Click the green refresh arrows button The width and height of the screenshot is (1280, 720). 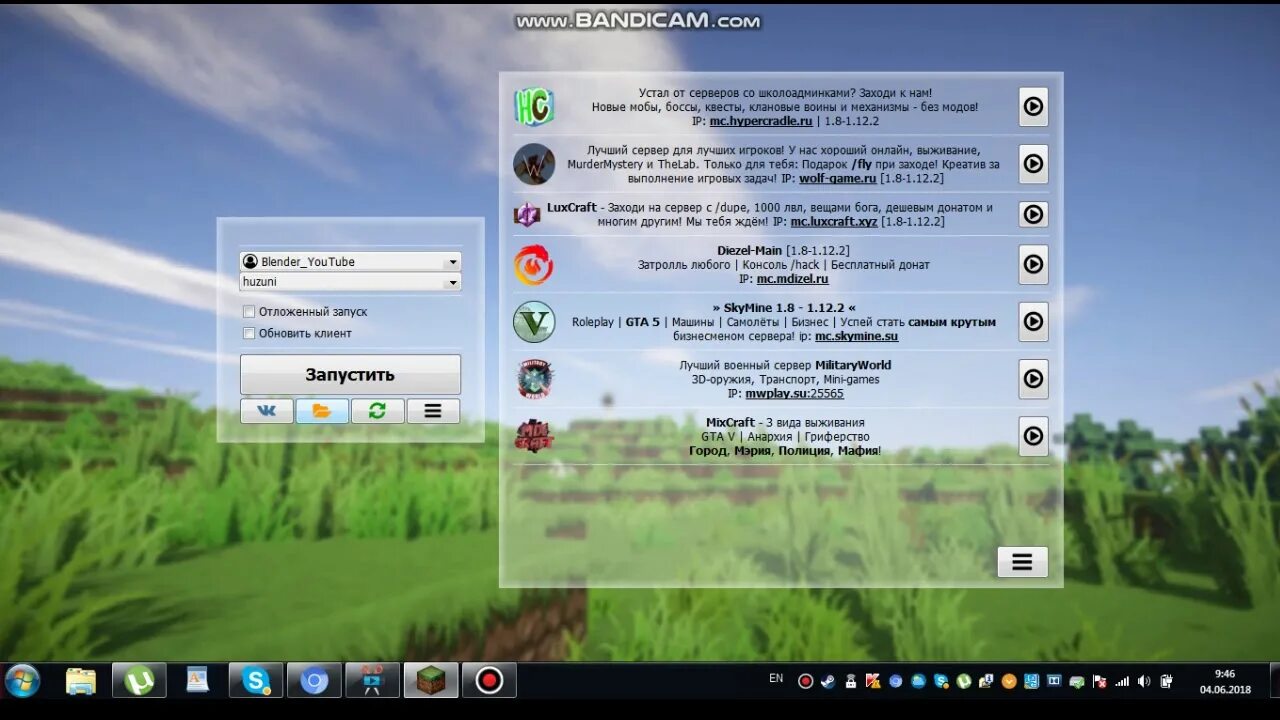coord(378,411)
